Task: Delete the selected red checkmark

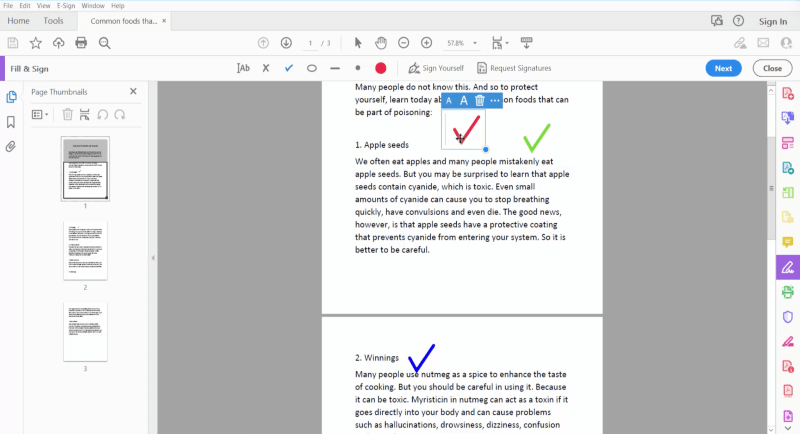Action: (479, 100)
